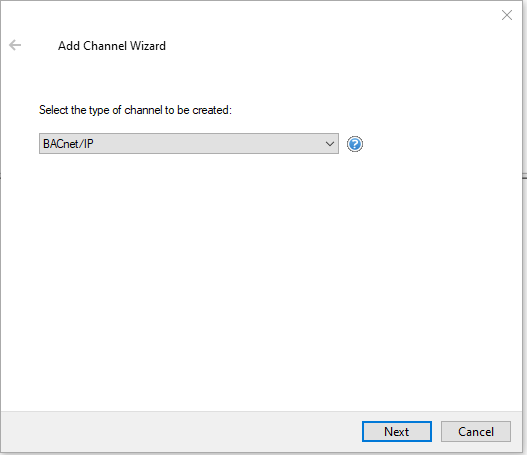The width and height of the screenshot is (527, 455).
Task: Confirm BACnet/IP selection by clicking Next
Action: 397,431
